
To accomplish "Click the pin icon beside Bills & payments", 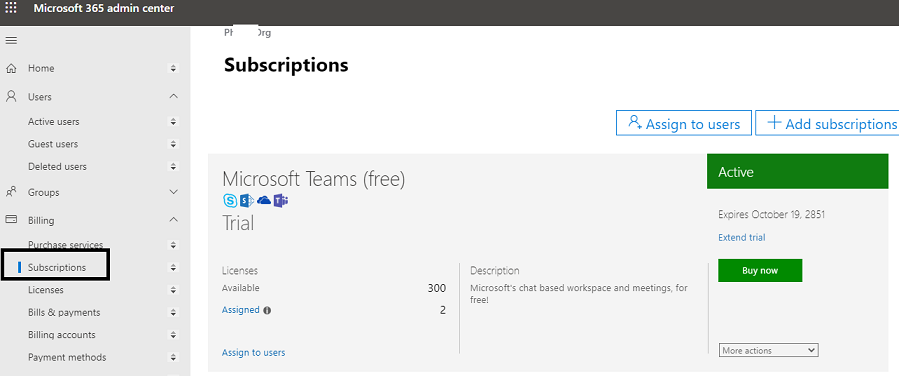I will click(x=173, y=312).
